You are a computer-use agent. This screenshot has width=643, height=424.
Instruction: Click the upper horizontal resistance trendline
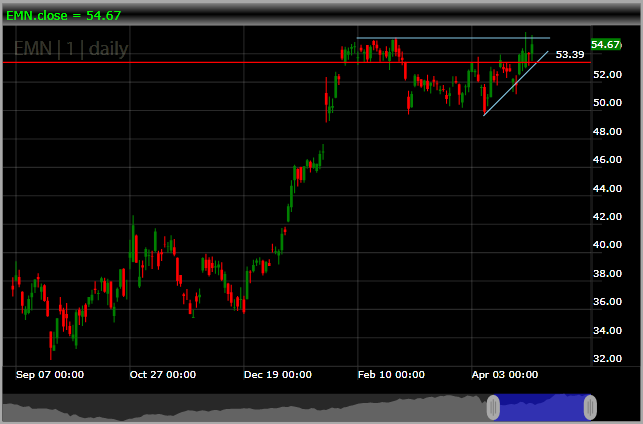(453, 38)
